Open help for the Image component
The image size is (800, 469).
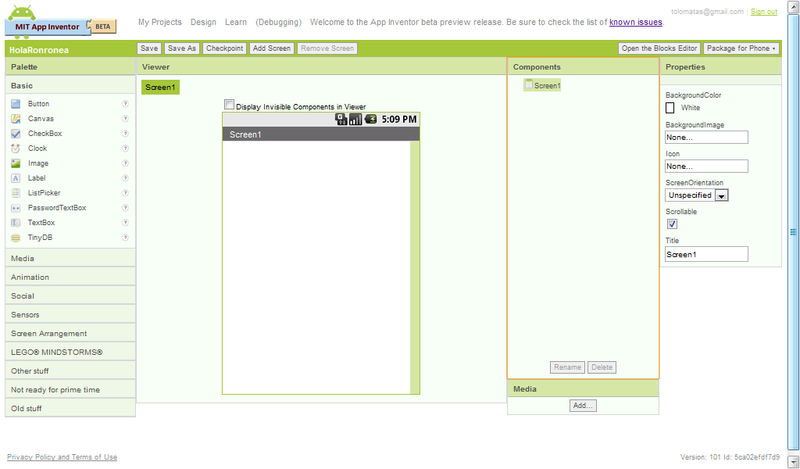[x=125, y=163]
